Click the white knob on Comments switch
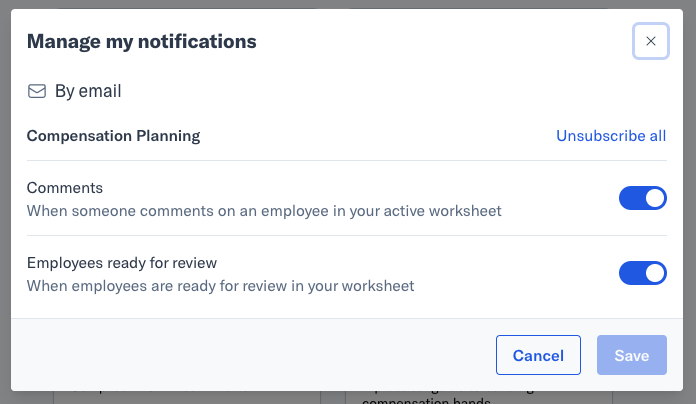Image resolution: width=696 pixels, height=404 pixels. 655,198
